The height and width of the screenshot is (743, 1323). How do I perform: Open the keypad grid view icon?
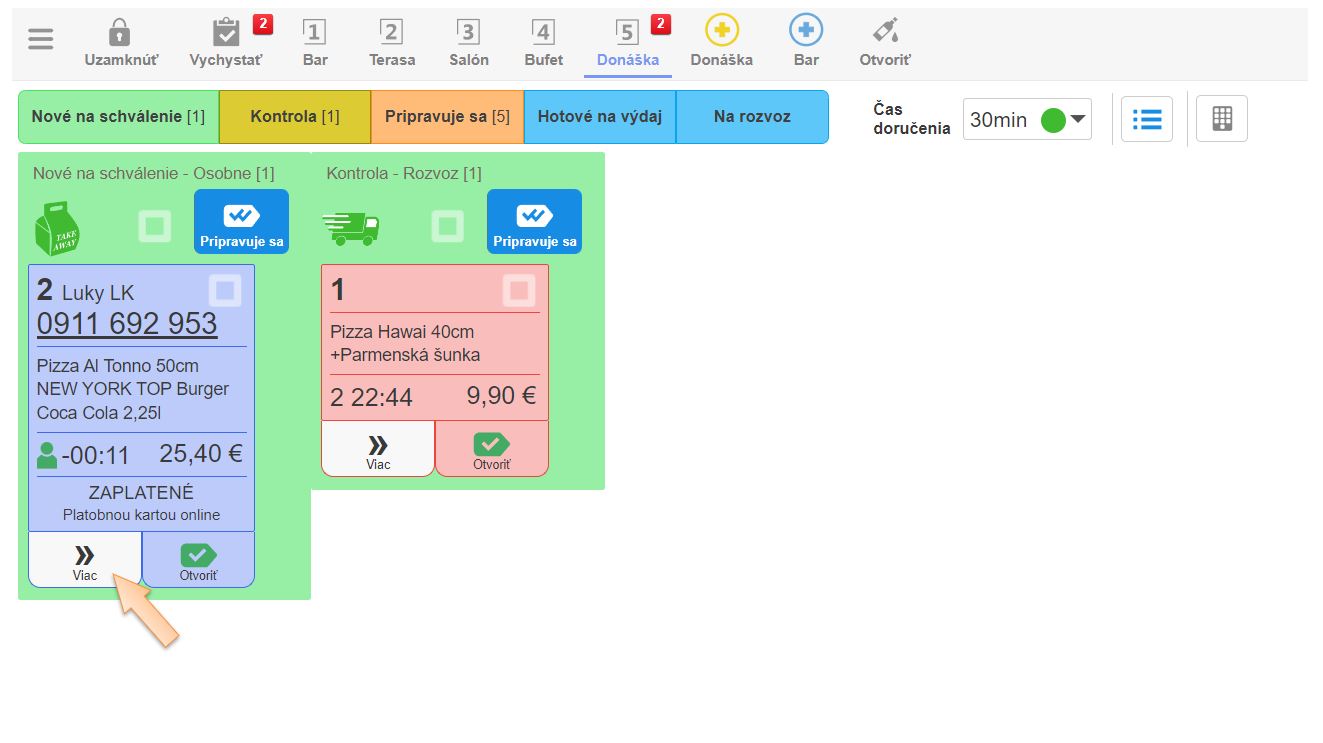(1222, 120)
